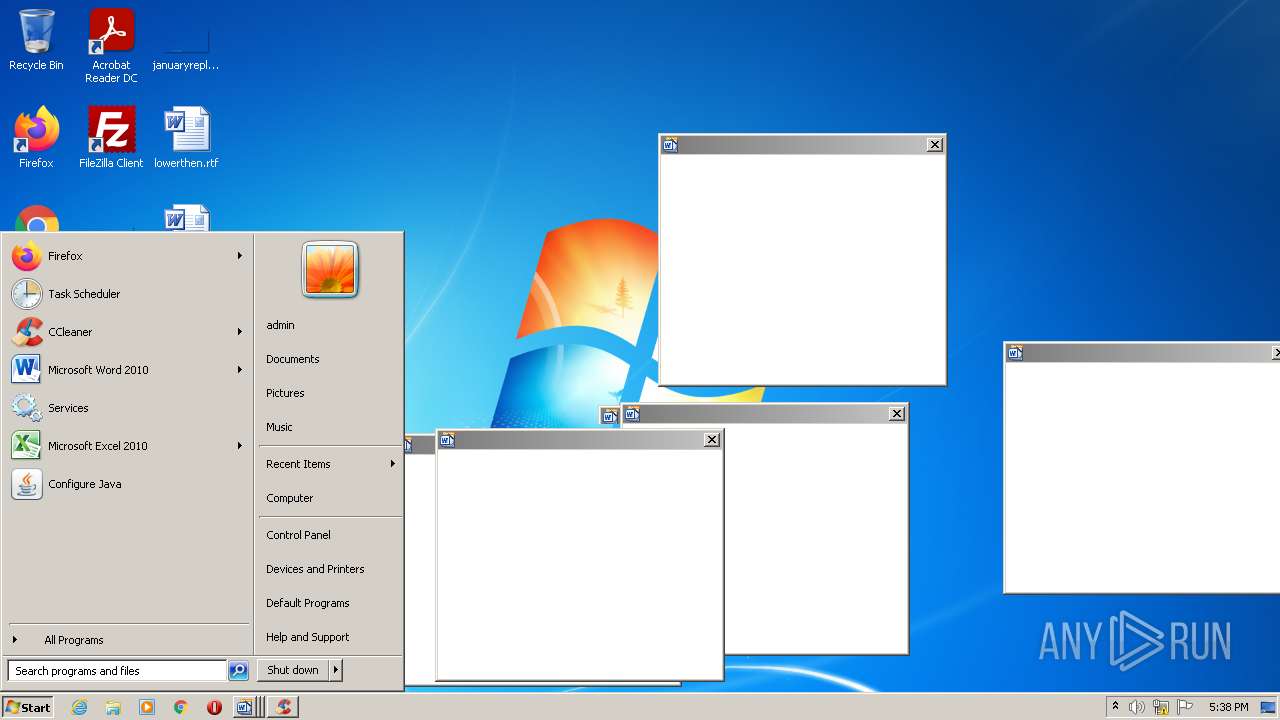Launch Opera browser from taskbar
This screenshot has height=720, width=1280.
click(214, 707)
